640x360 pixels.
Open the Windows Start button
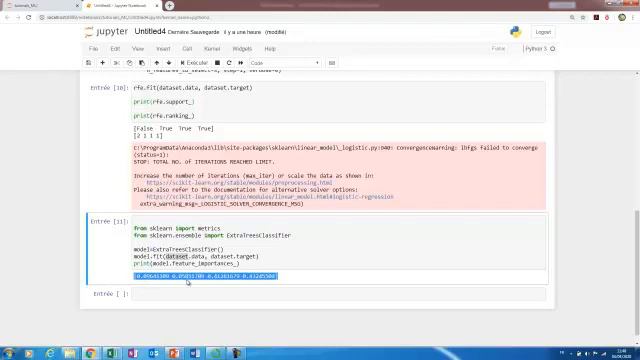(x=8, y=353)
